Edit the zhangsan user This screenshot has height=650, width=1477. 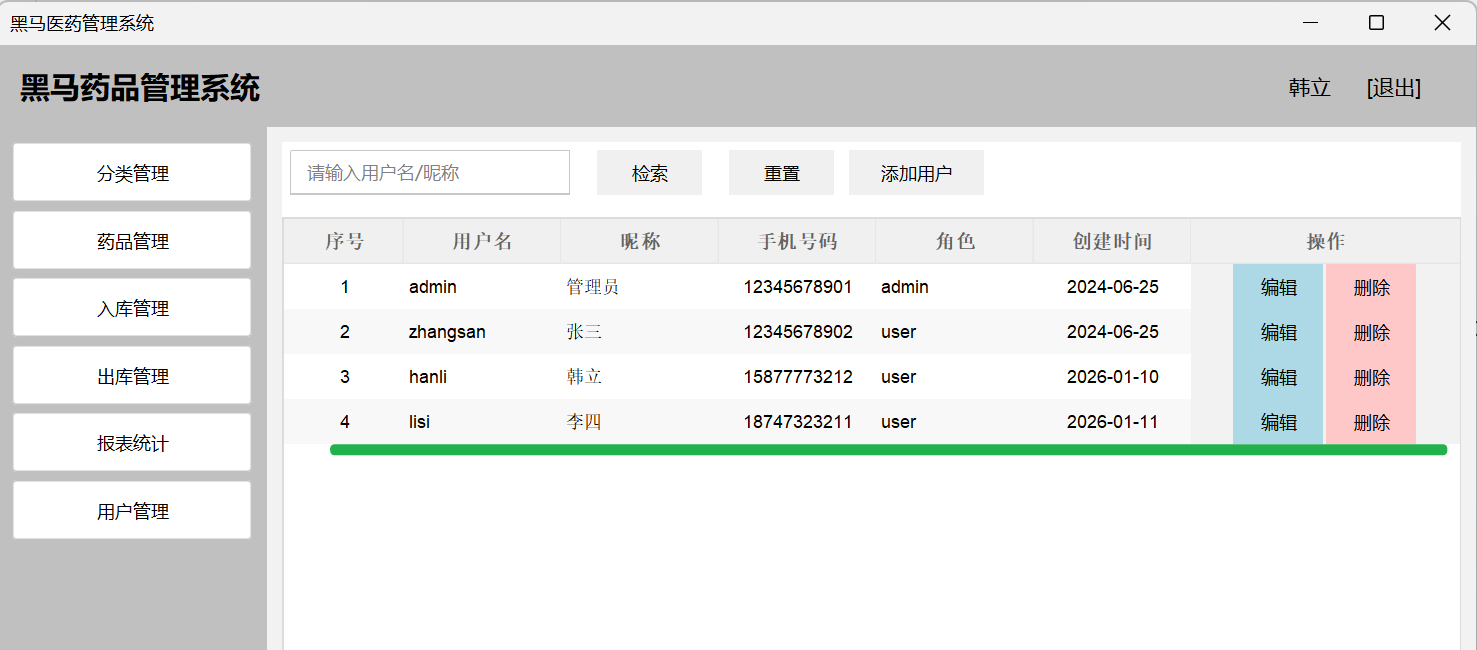coord(1278,332)
